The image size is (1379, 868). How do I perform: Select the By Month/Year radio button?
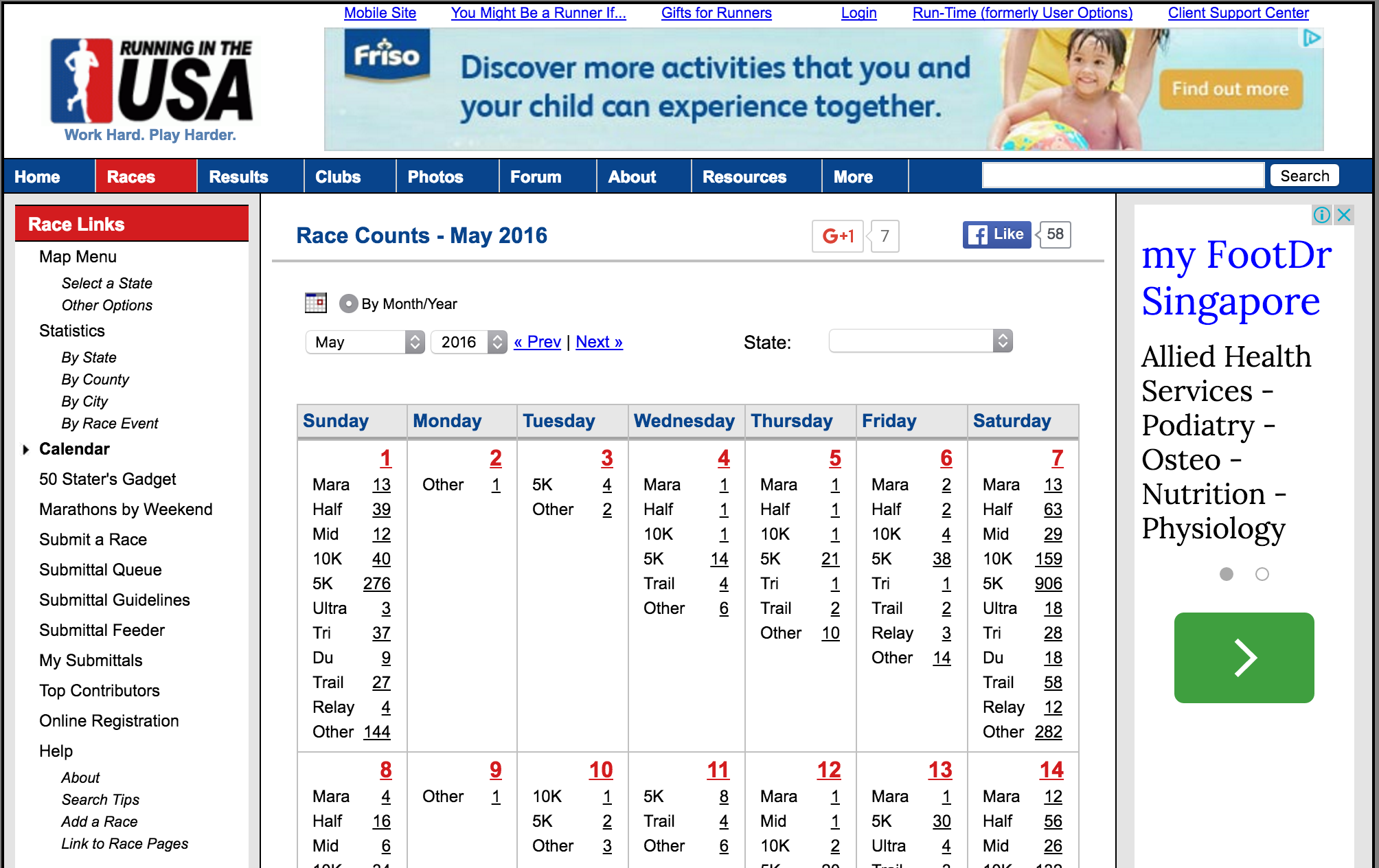(x=349, y=304)
